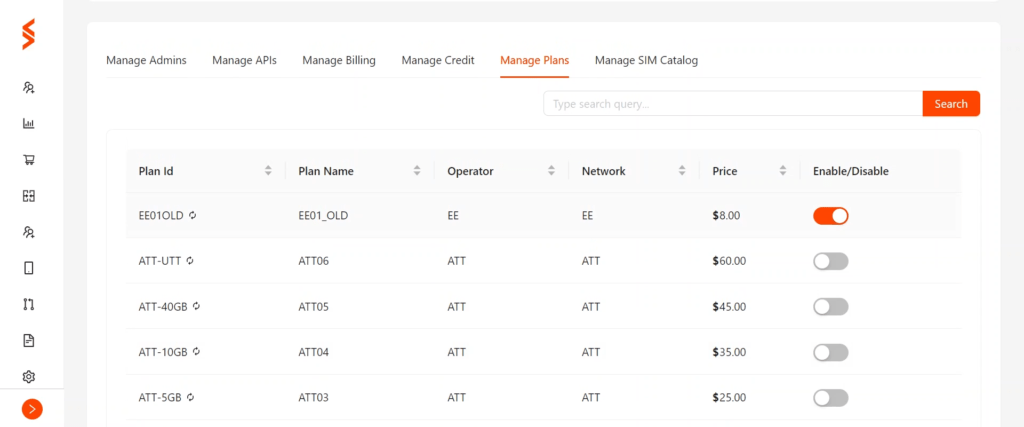The height and width of the screenshot is (427, 1024).
Task: Click refresh icon next to ATT-10GB
Action: [x=197, y=351]
